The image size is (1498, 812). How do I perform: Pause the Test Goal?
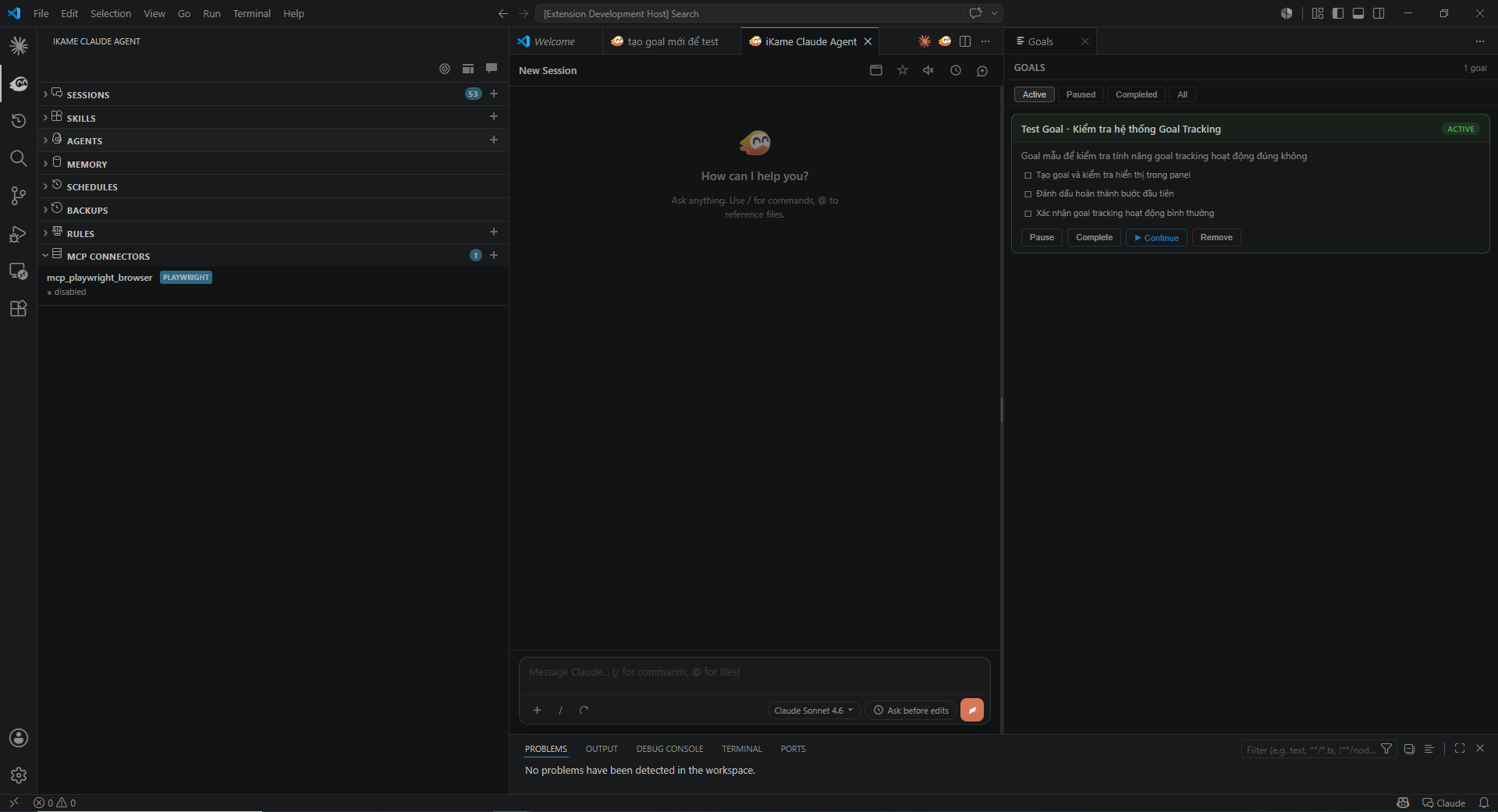pyautogui.click(x=1042, y=237)
